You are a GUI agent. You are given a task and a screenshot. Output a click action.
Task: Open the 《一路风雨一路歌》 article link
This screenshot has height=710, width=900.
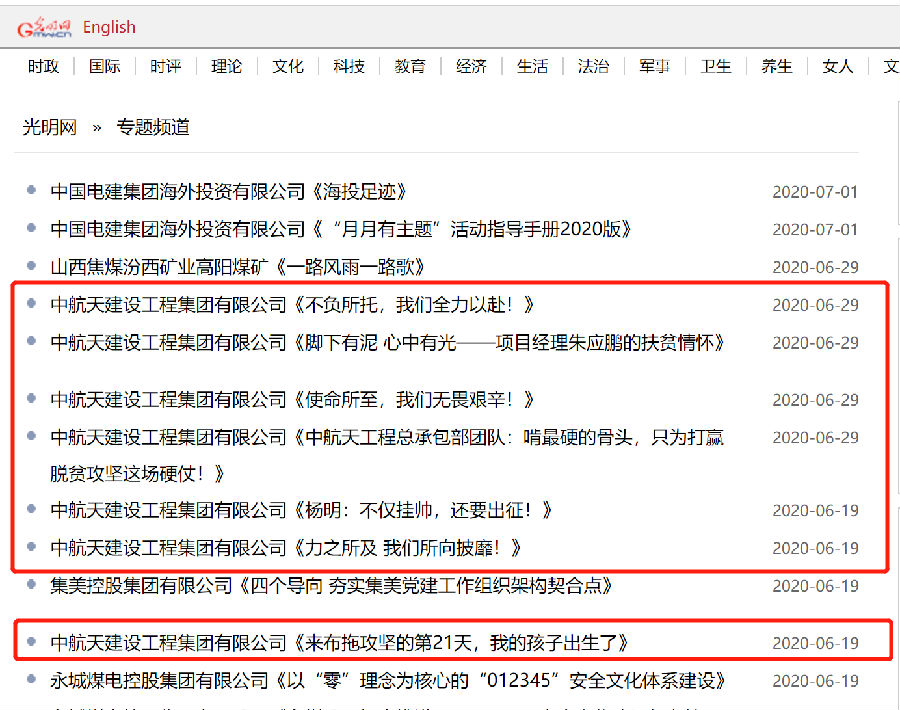point(238,267)
